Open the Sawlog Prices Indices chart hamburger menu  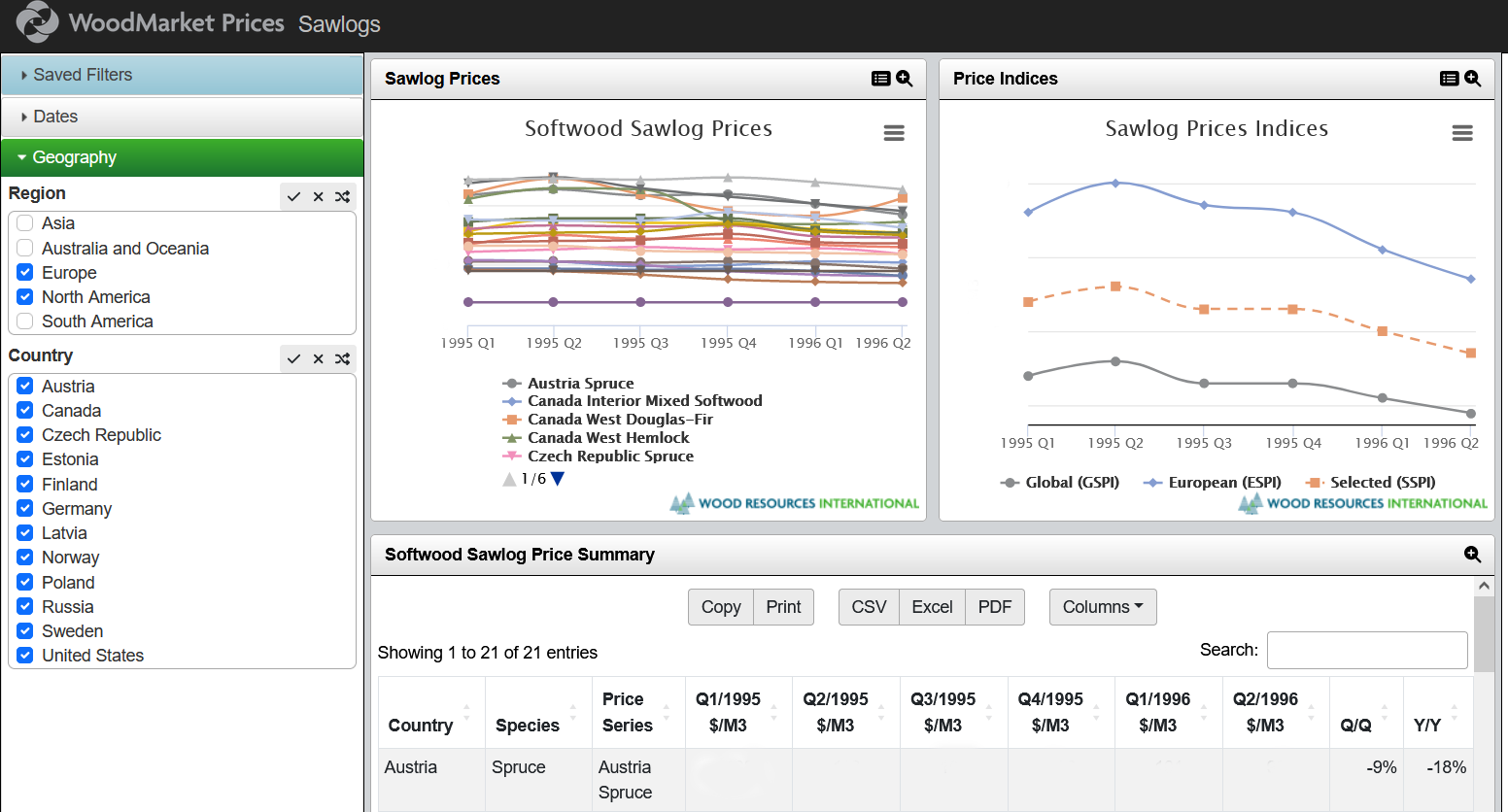point(1462,133)
